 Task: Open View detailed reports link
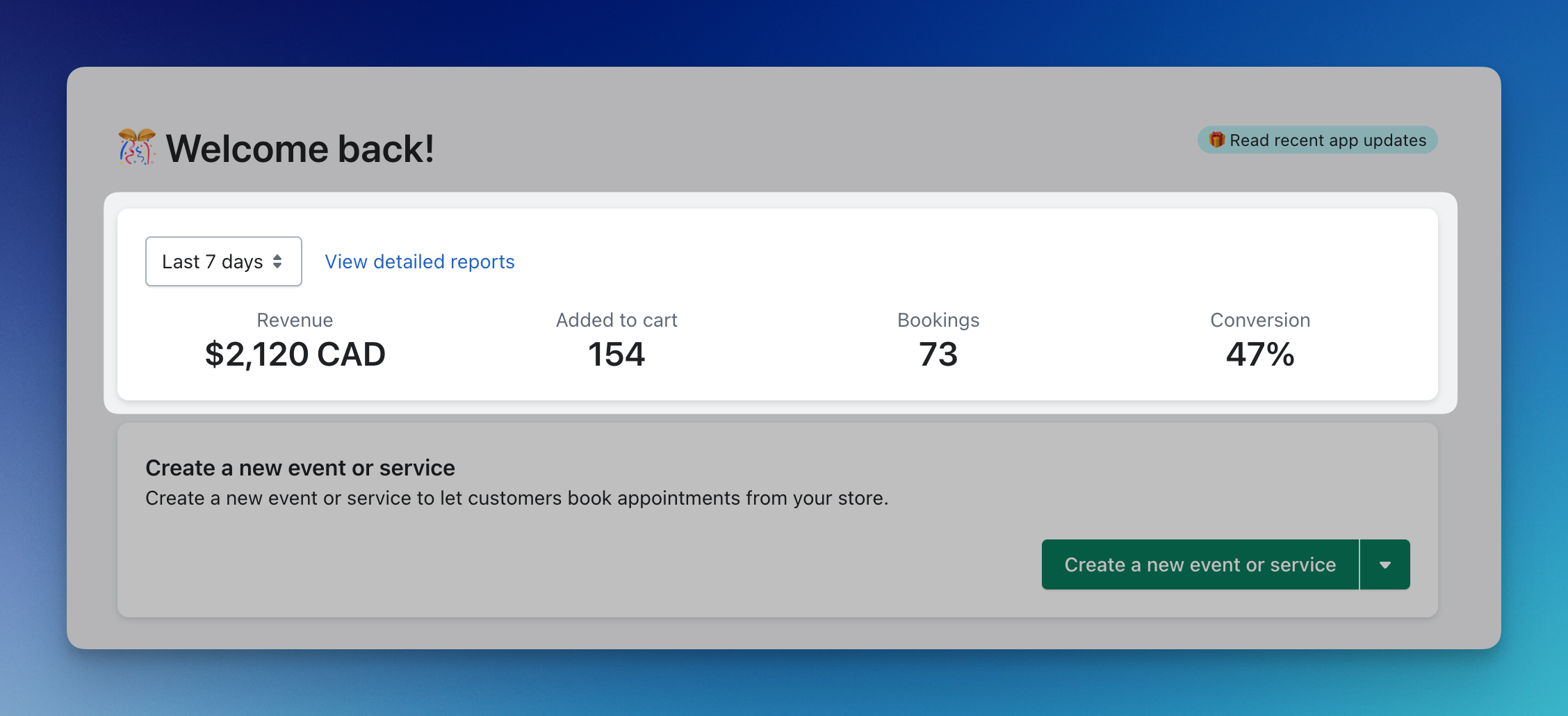(x=419, y=261)
